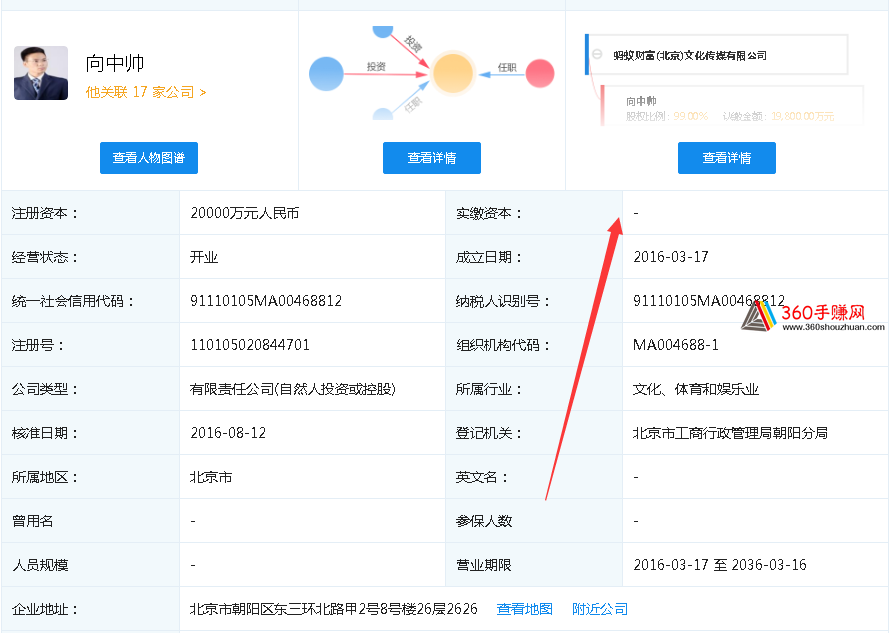
Task: Click the 注册资本 label
Action: point(44,213)
